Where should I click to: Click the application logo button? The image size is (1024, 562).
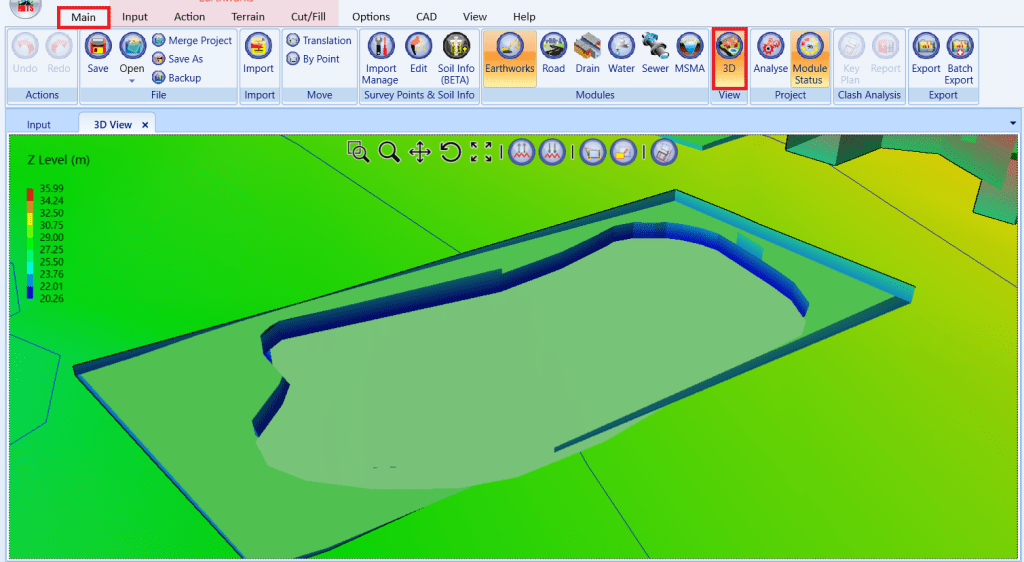click(x=25, y=8)
